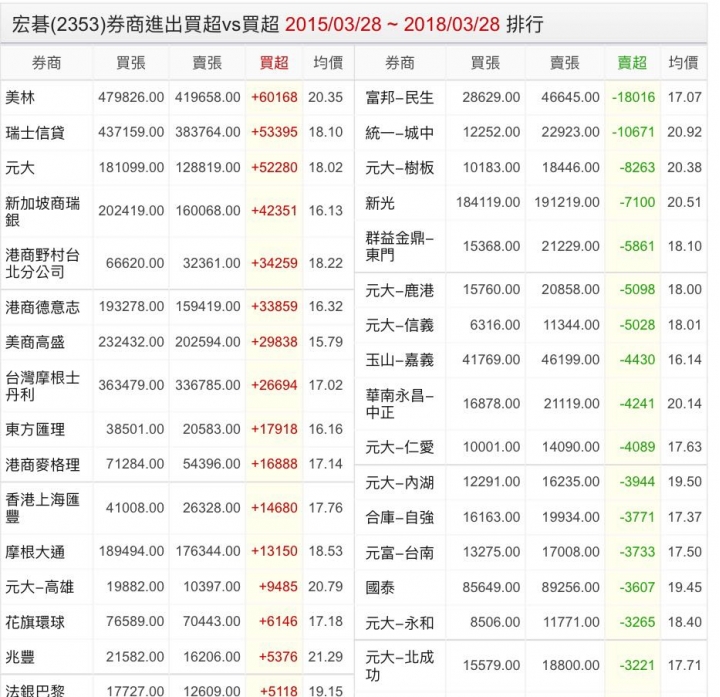Open broker 元大-樹板
Screen dimensions: 720x697
tap(399, 168)
